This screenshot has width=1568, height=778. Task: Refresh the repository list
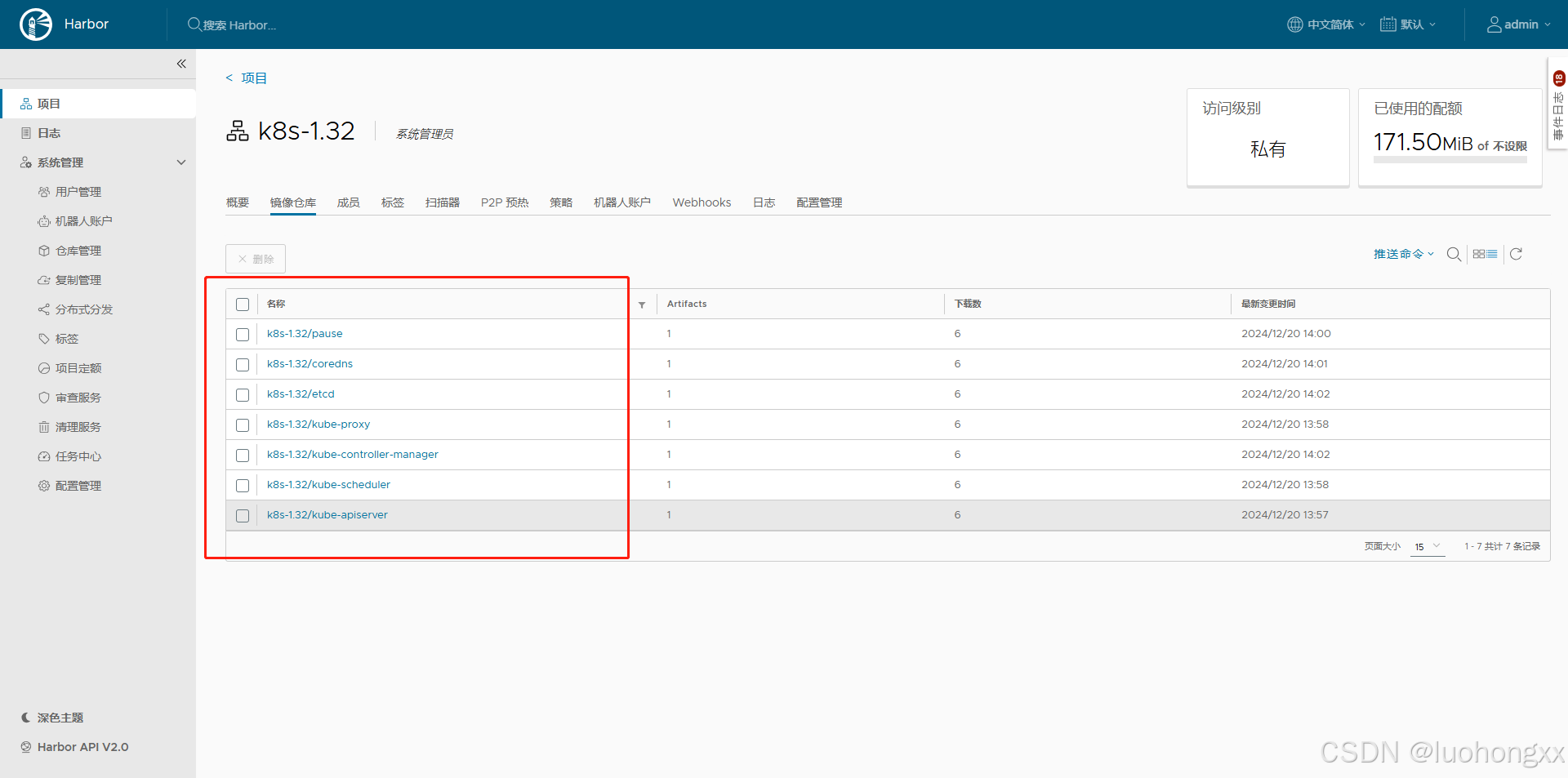(1516, 254)
